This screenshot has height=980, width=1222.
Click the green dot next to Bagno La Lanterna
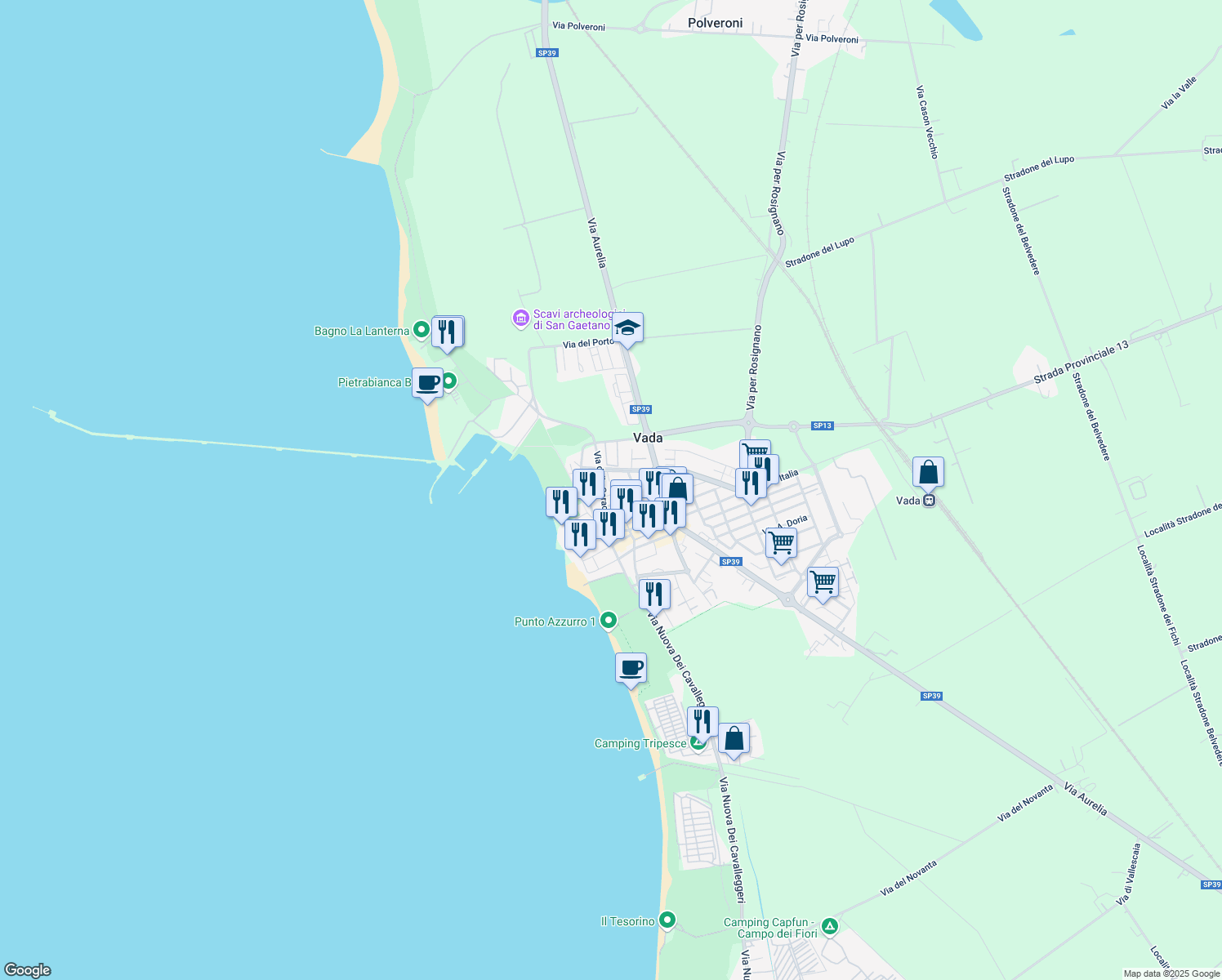pyautogui.click(x=421, y=329)
